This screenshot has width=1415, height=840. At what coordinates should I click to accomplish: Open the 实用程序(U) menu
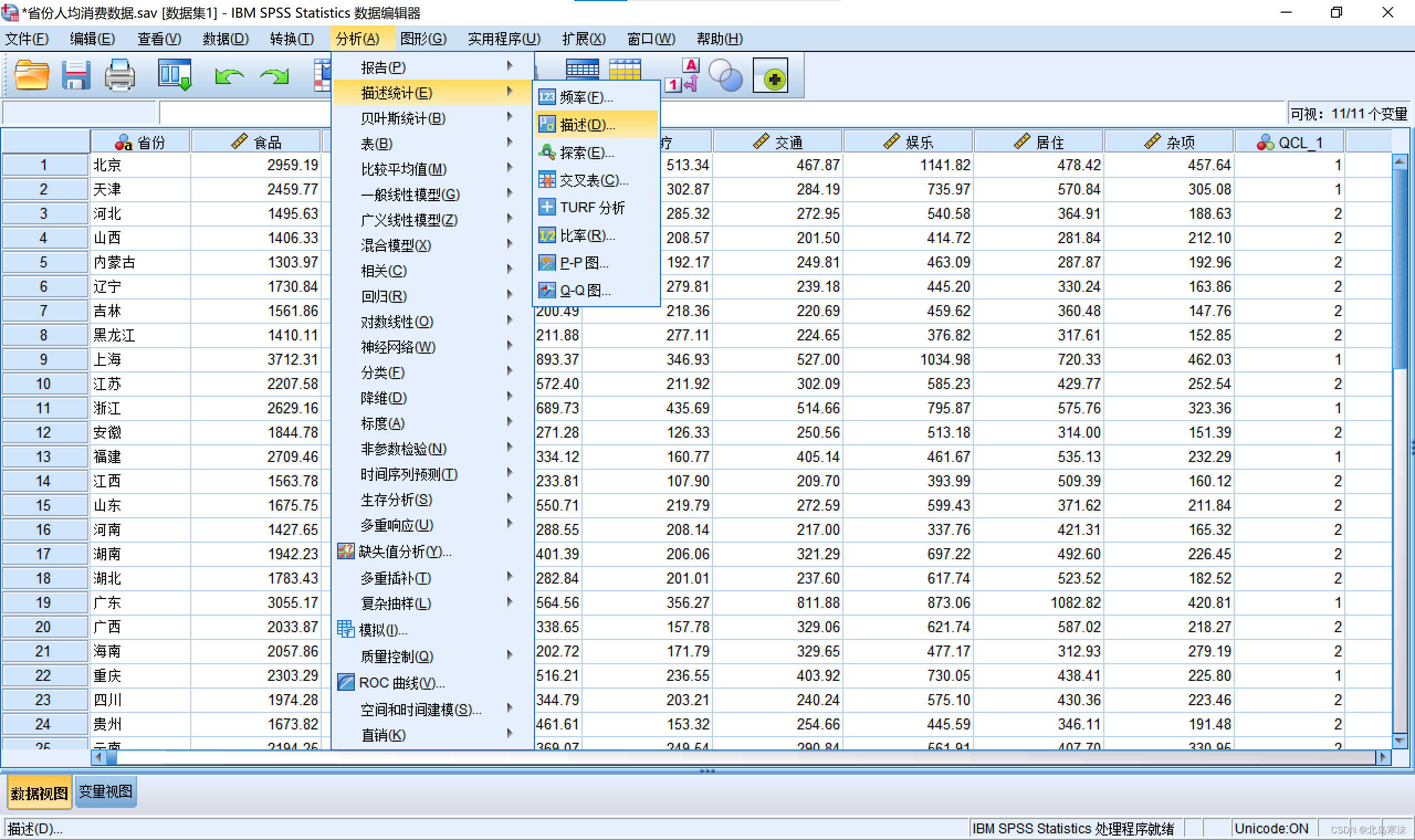(x=504, y=39)
